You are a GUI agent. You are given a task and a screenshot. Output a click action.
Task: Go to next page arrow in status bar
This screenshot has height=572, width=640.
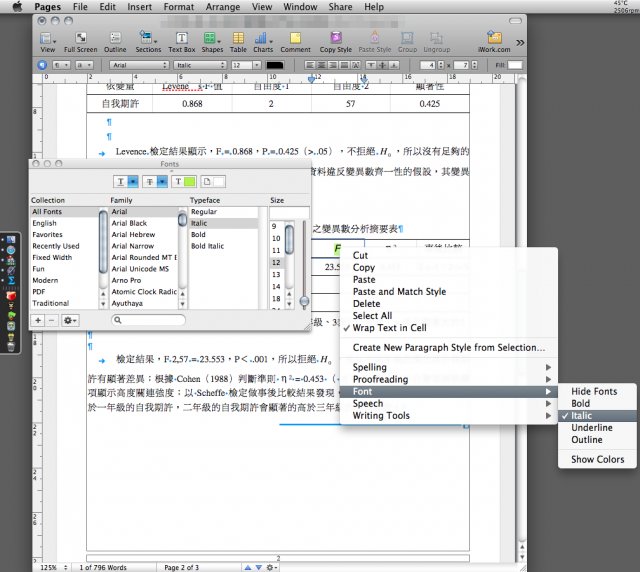(x=259, y=568)
